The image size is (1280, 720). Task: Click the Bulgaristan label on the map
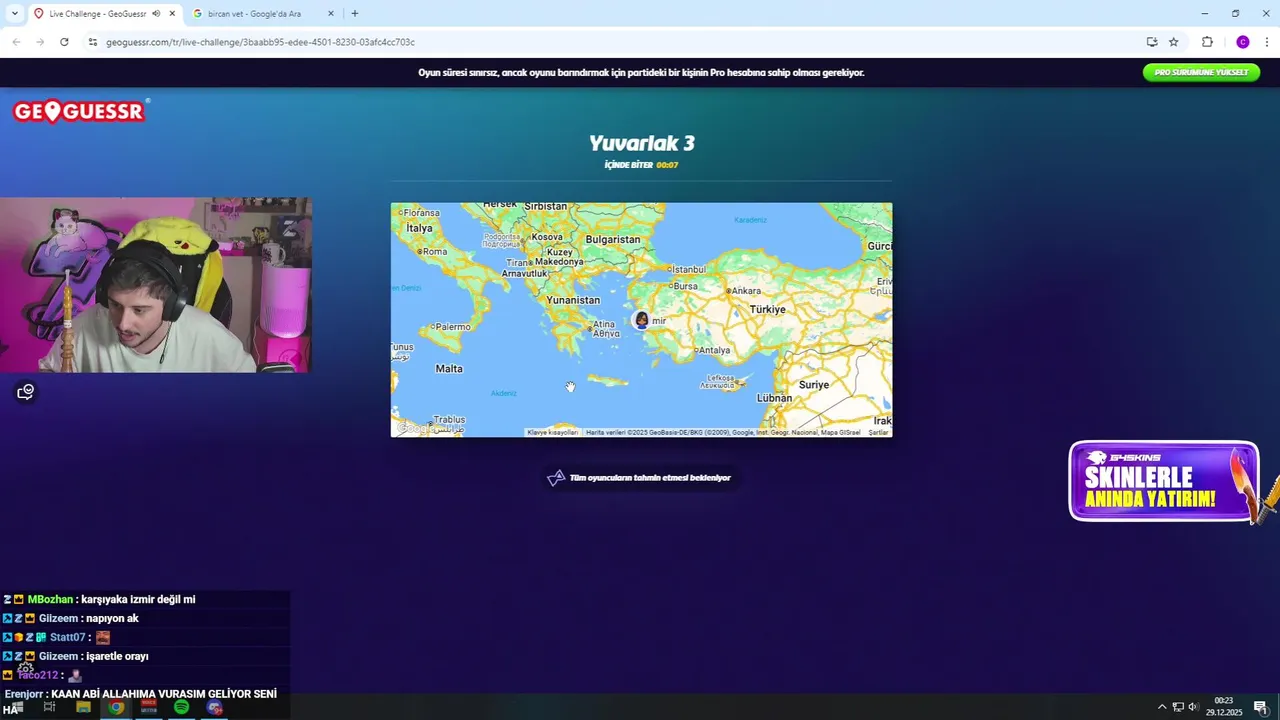coord(613,239)
